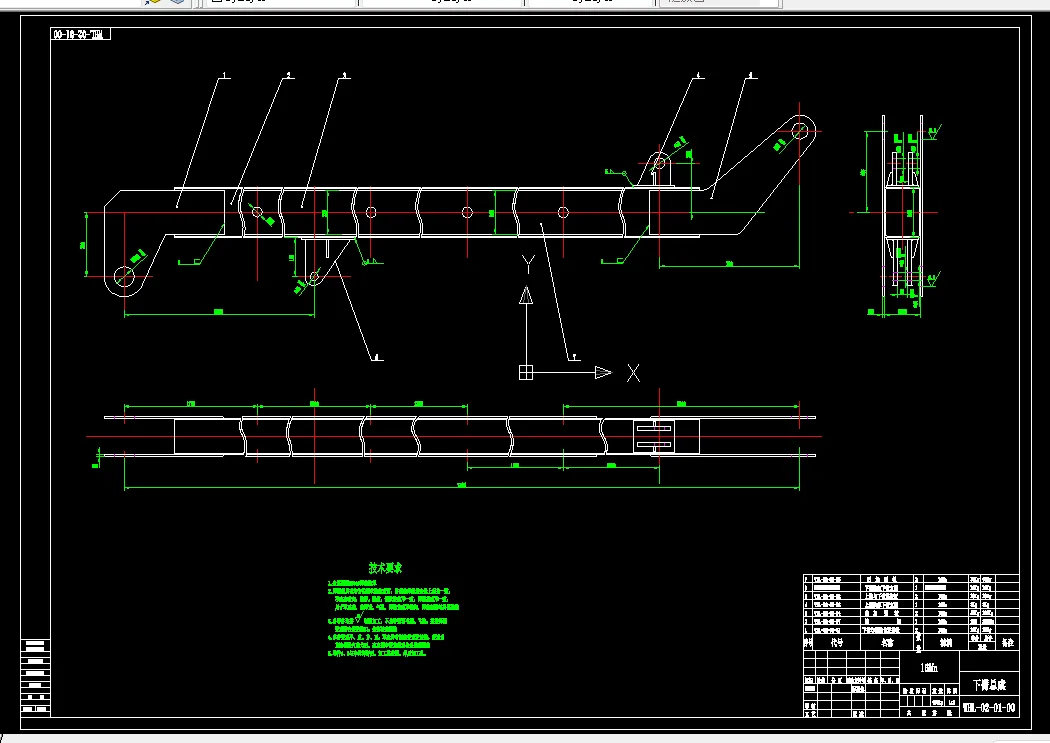Click the 16Mn material text
Screen dimensions: 1050x743
click(929, 667)
